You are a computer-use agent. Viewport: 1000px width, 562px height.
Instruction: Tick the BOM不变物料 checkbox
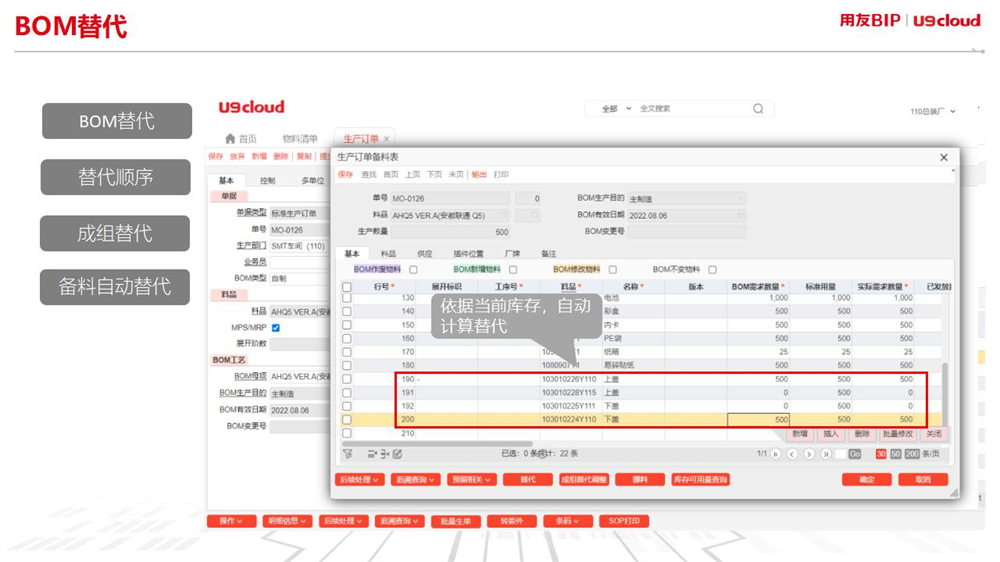coord(712,270)
